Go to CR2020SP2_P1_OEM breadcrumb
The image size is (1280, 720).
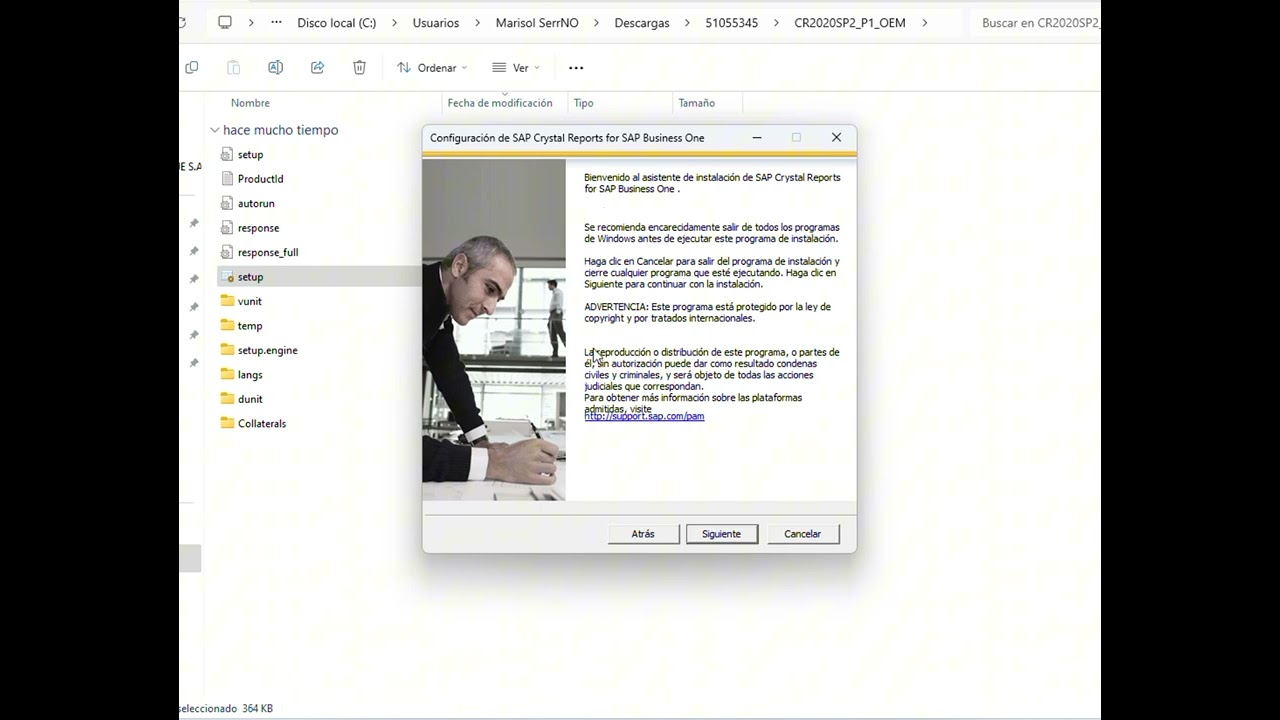coord(850,22)
